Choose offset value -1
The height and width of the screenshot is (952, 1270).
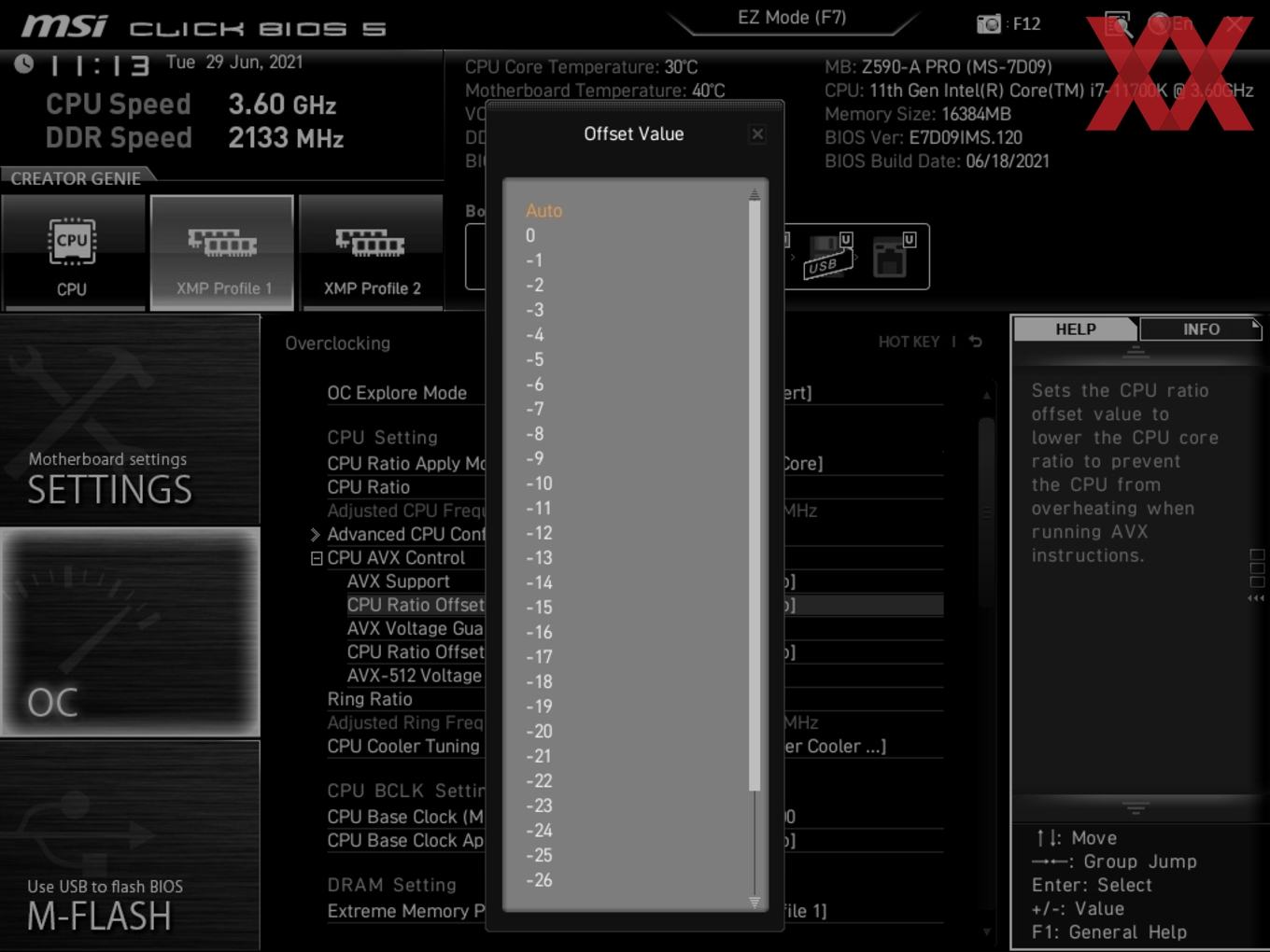[534, 260]
